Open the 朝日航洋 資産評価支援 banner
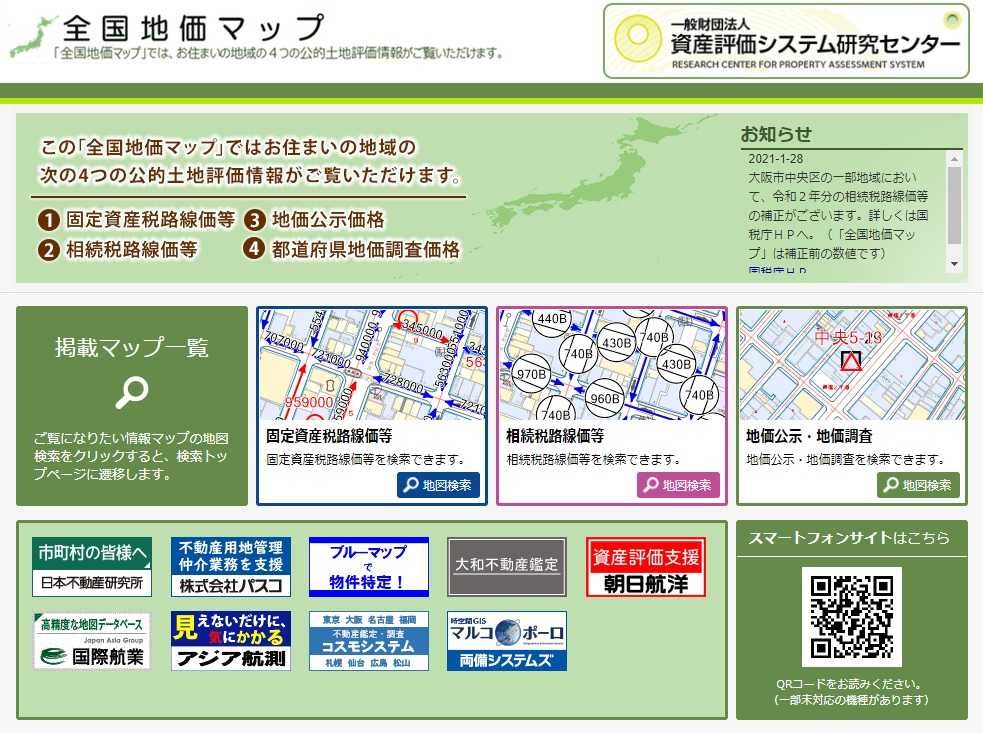The height and width of the screenshot is (733, 983). pyautogui.click(x=646, y=567)
